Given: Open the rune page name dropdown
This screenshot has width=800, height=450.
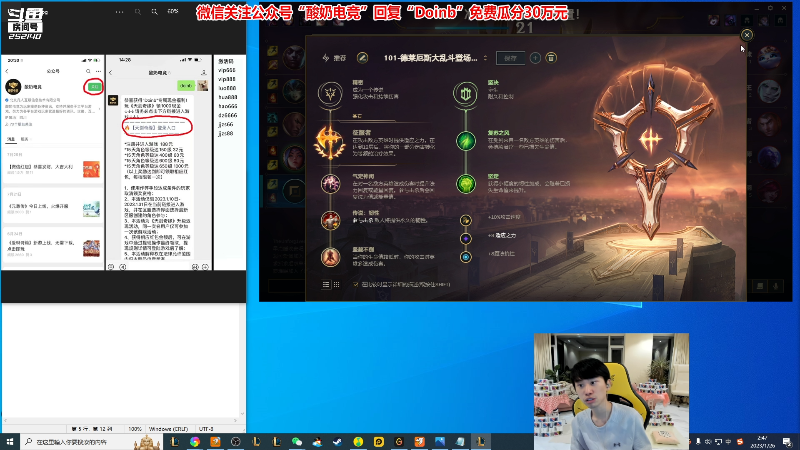Looking at the screenshot, I should coord(485,58).
